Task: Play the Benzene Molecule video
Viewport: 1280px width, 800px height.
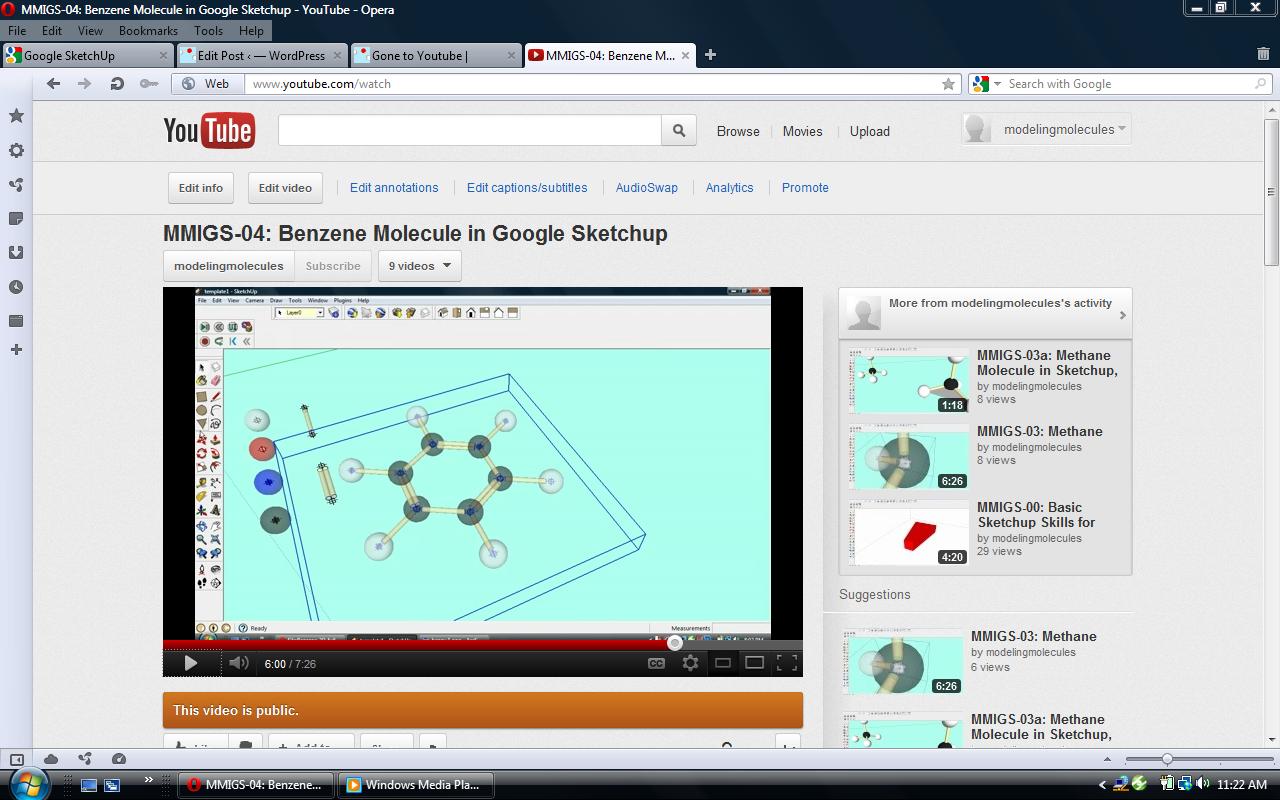Action: click(x=190, y=663)
